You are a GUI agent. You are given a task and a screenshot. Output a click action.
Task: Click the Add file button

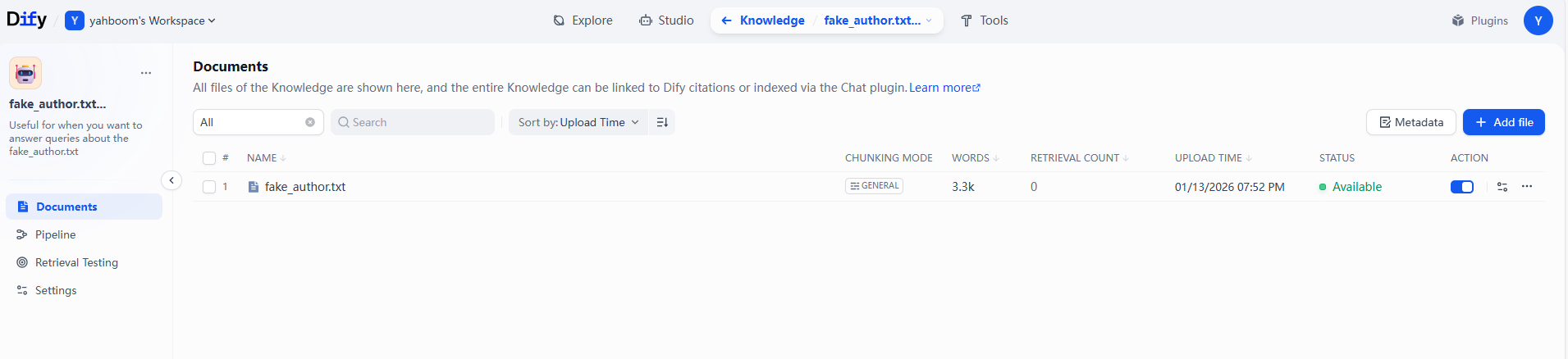[1503, 122]
